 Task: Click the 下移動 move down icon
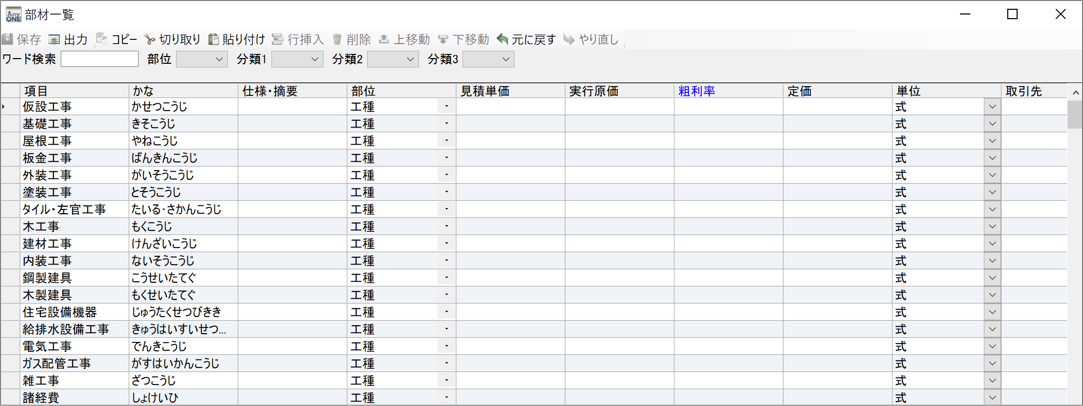click(x=443, y=39)
